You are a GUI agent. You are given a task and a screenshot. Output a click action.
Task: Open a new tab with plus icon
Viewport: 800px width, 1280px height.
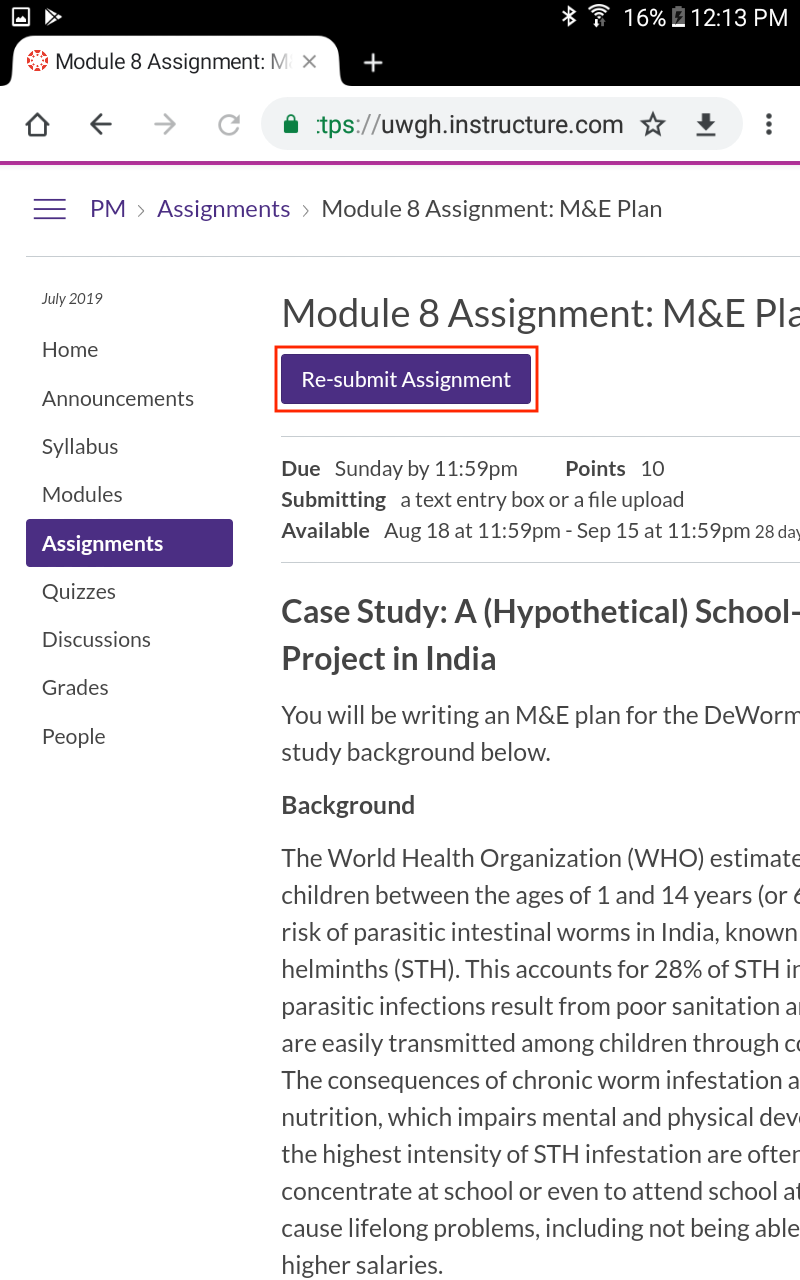pos(373,62)
